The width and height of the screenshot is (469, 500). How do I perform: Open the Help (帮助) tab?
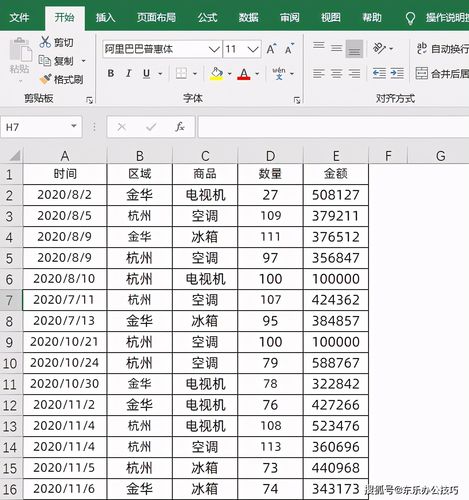pyautogui.click(x=372, y=17)
